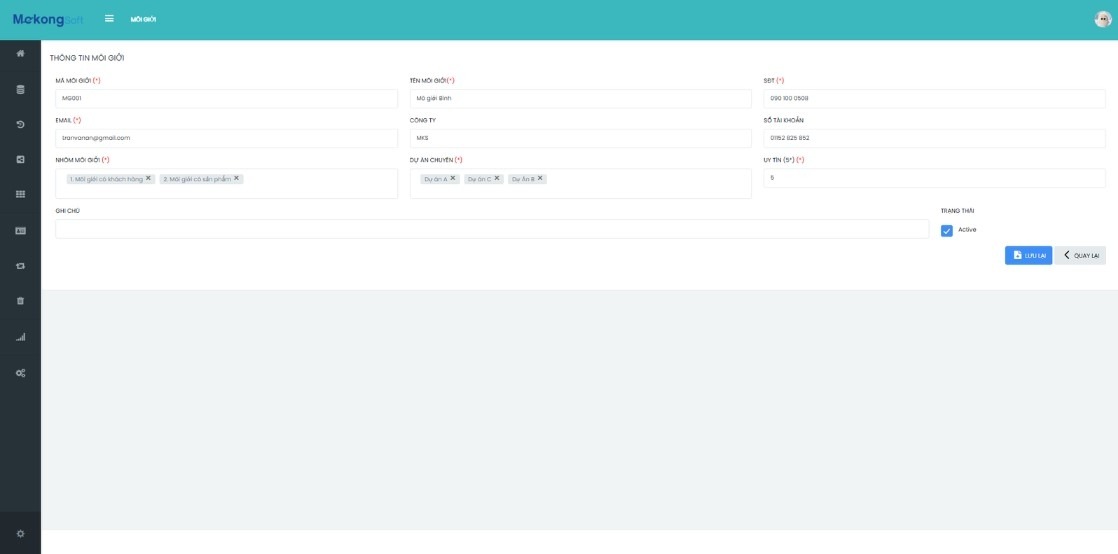
Task: Click the database stack sidebar icon
Action: [x=20, y=89]
